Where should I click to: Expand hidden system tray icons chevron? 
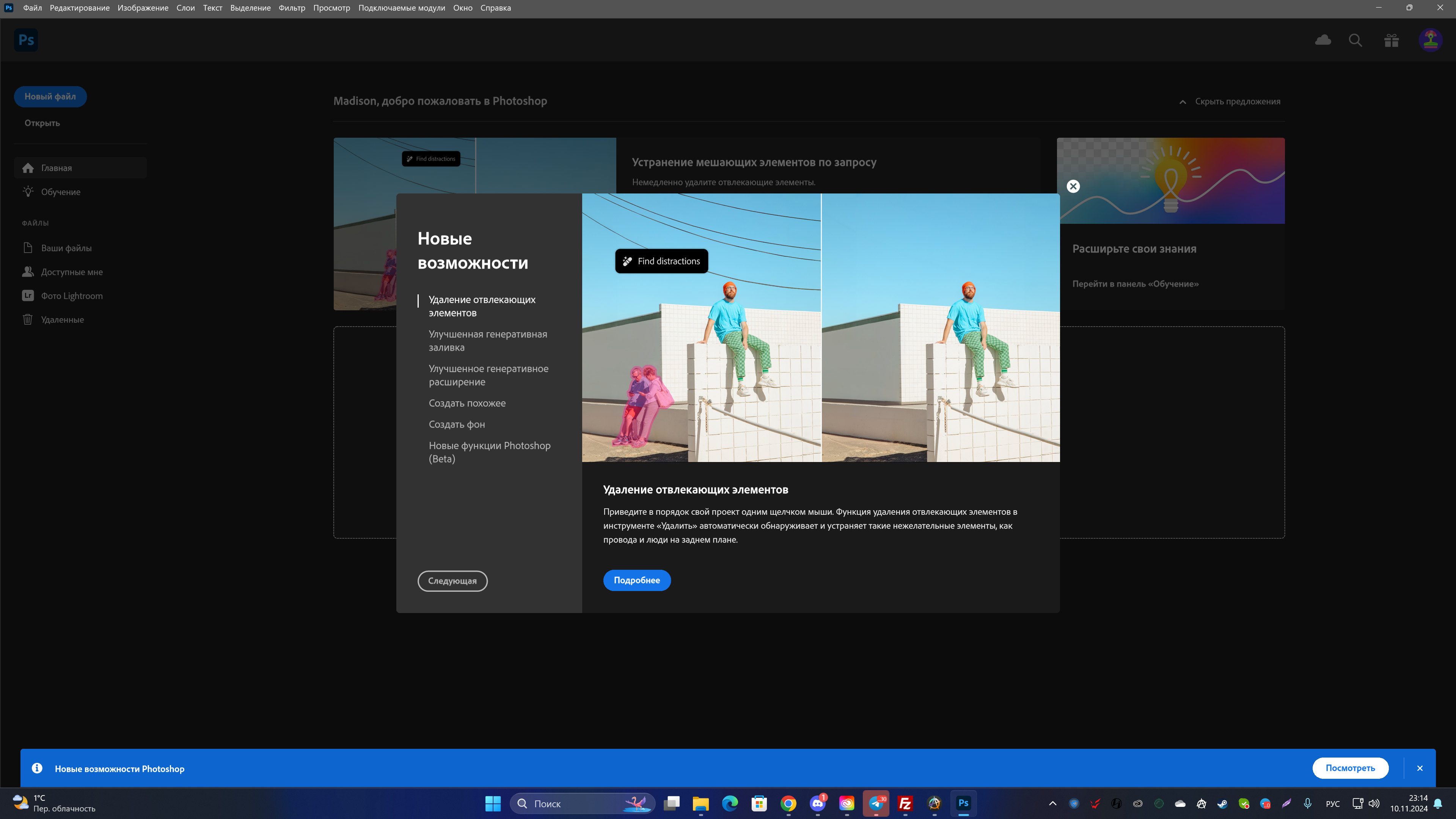(x=1052, y=803)
